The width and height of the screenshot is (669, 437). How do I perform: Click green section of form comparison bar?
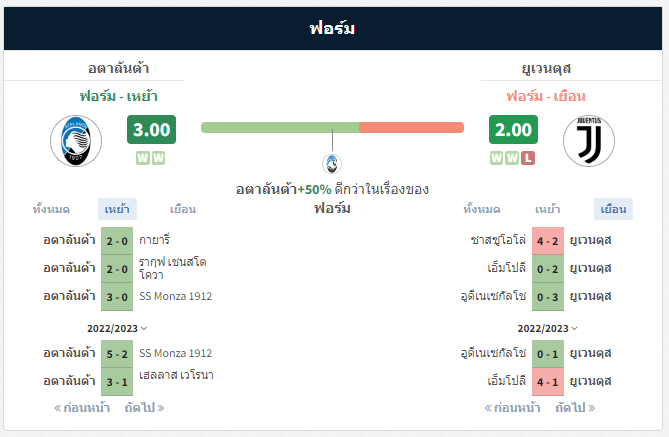(280, 127)
